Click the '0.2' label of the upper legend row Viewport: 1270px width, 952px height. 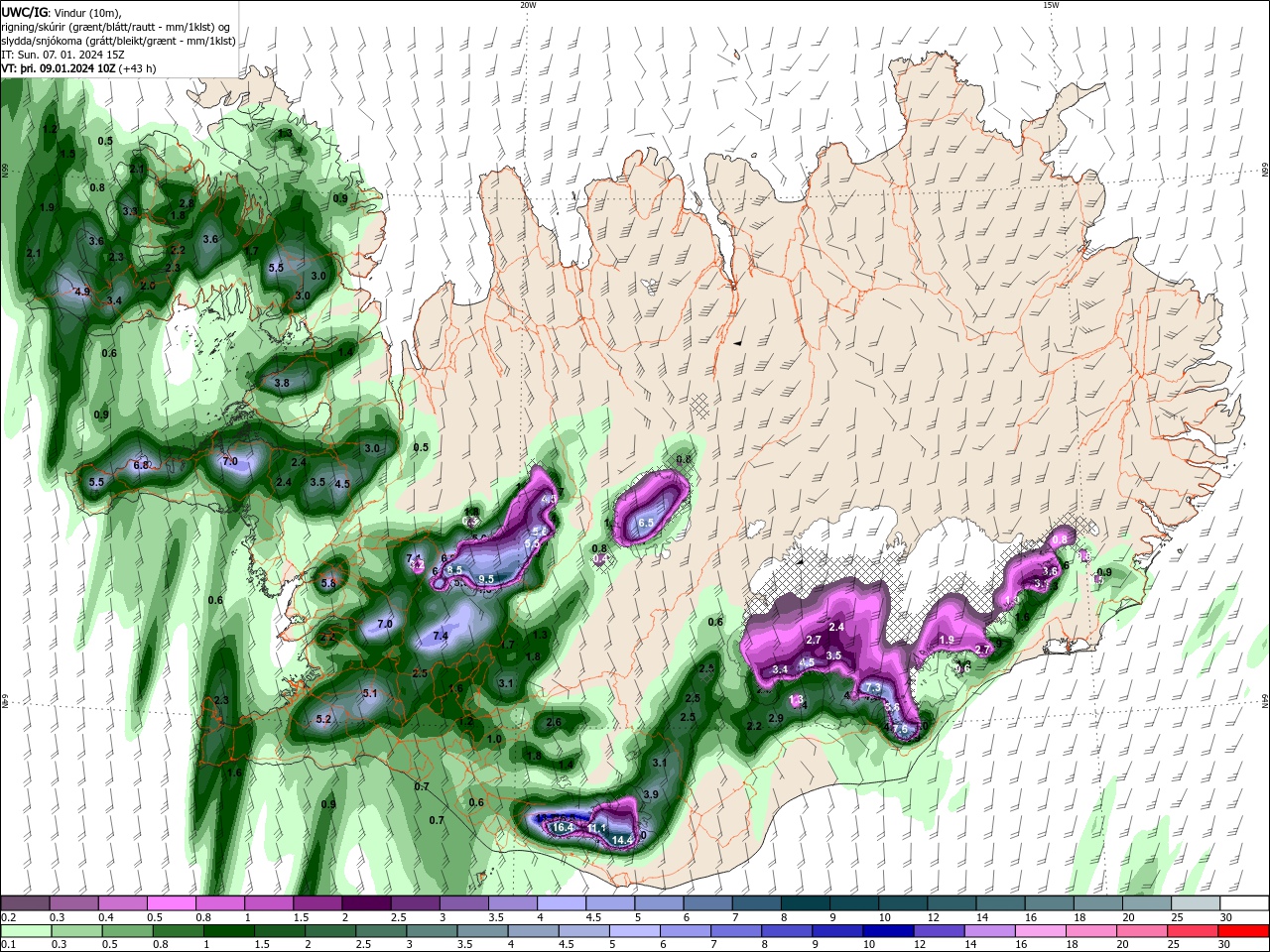pyautogui.click(x=8, y=917)
